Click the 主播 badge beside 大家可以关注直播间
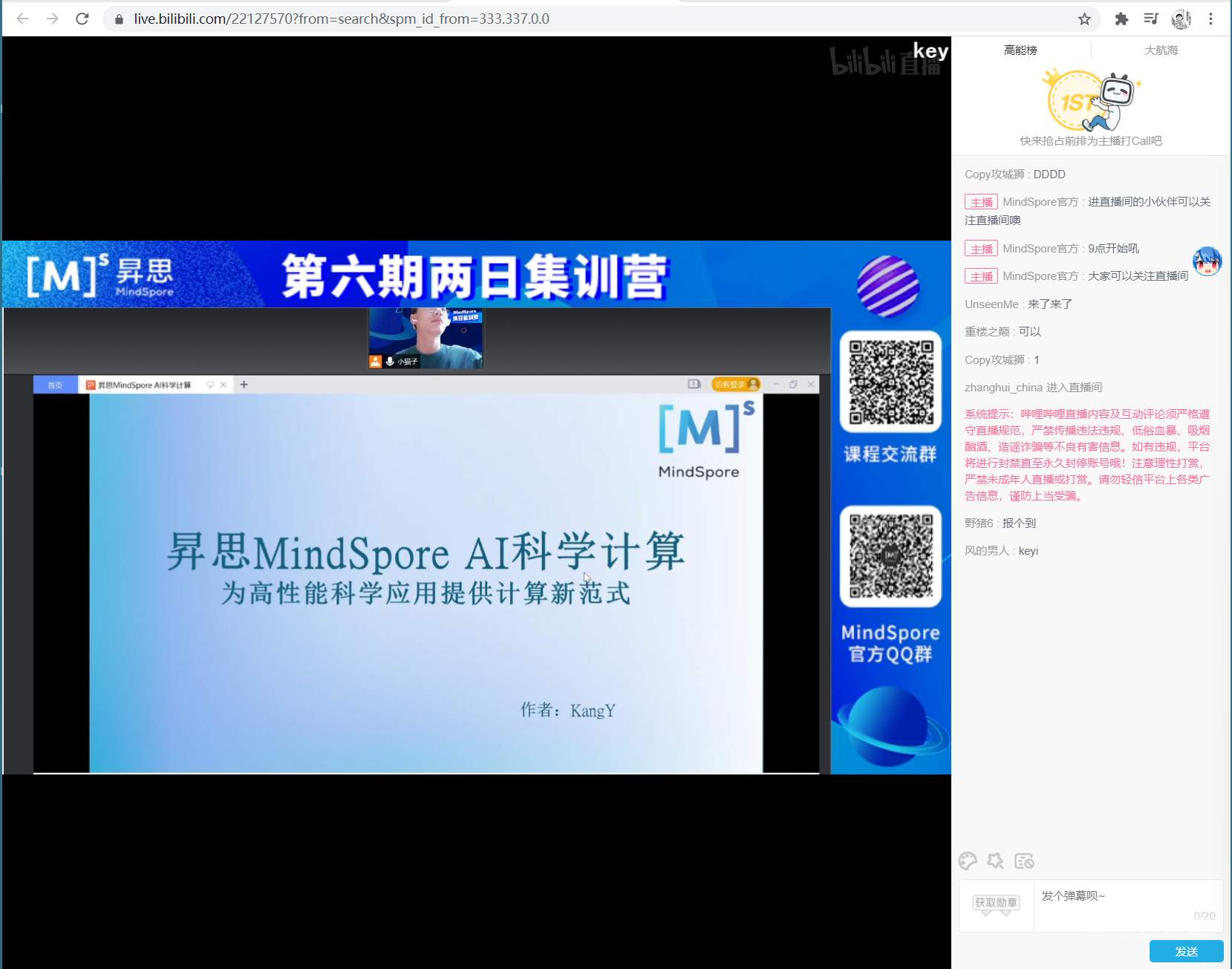Viewport: 1232px width, 969px height. (x=981, y=276)
